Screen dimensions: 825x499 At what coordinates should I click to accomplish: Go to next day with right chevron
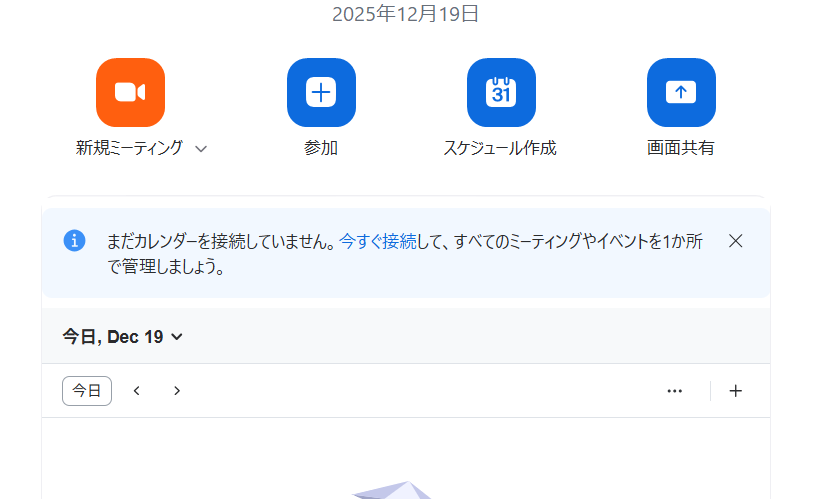(x=177, y=391)
